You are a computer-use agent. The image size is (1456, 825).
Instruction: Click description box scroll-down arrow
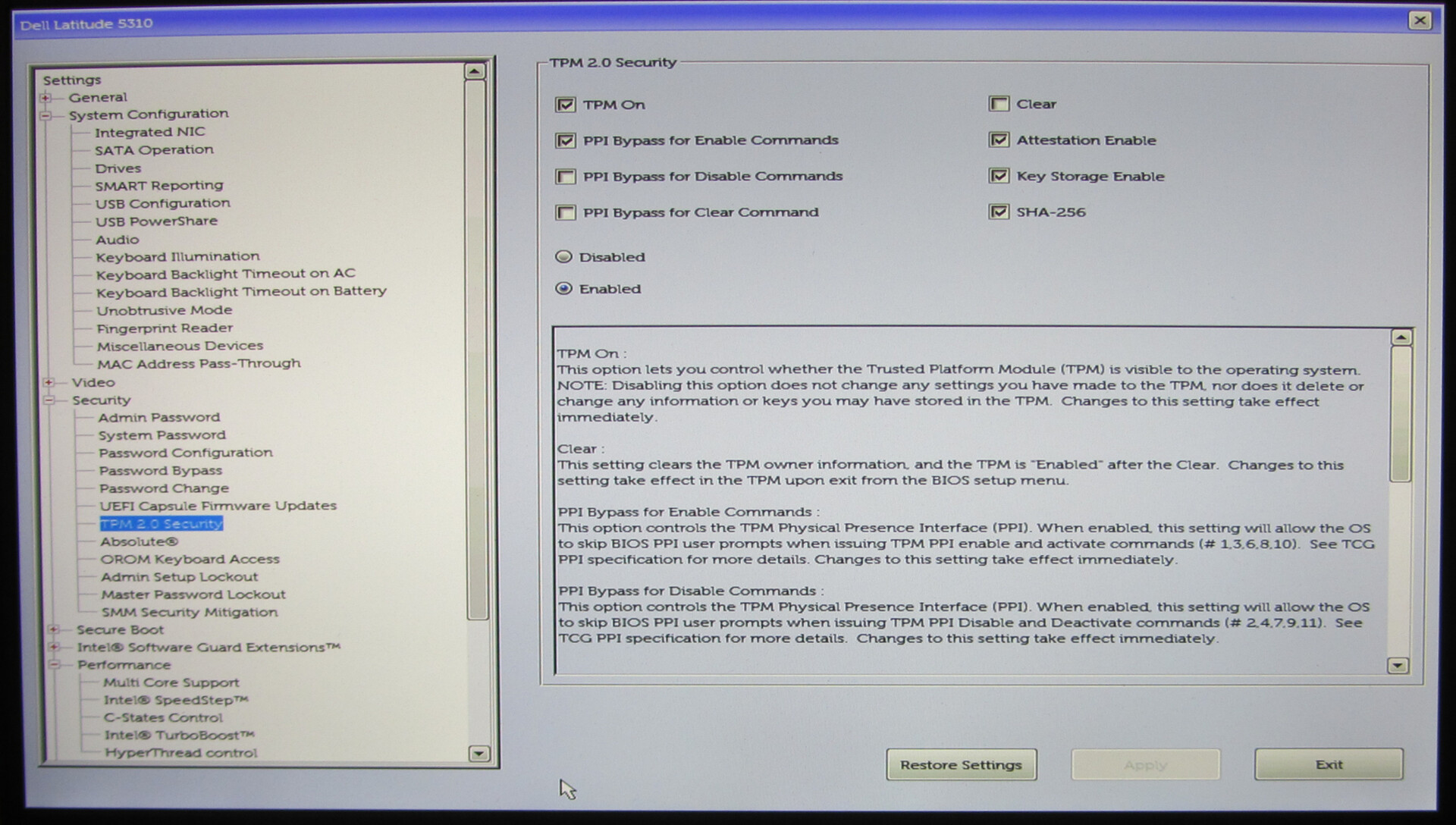[x=1398, y=666]
